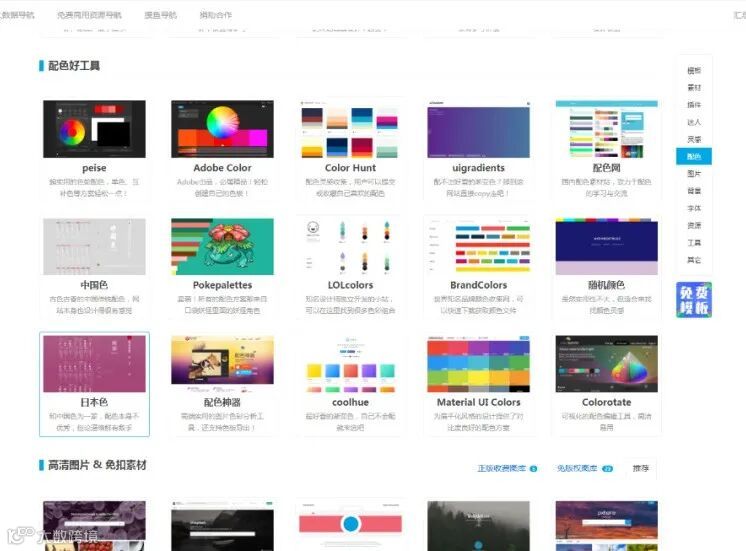Screen dimensions: 746x551
Task: Open the coolhue gradient thumbnail
Action: (350, 364)
